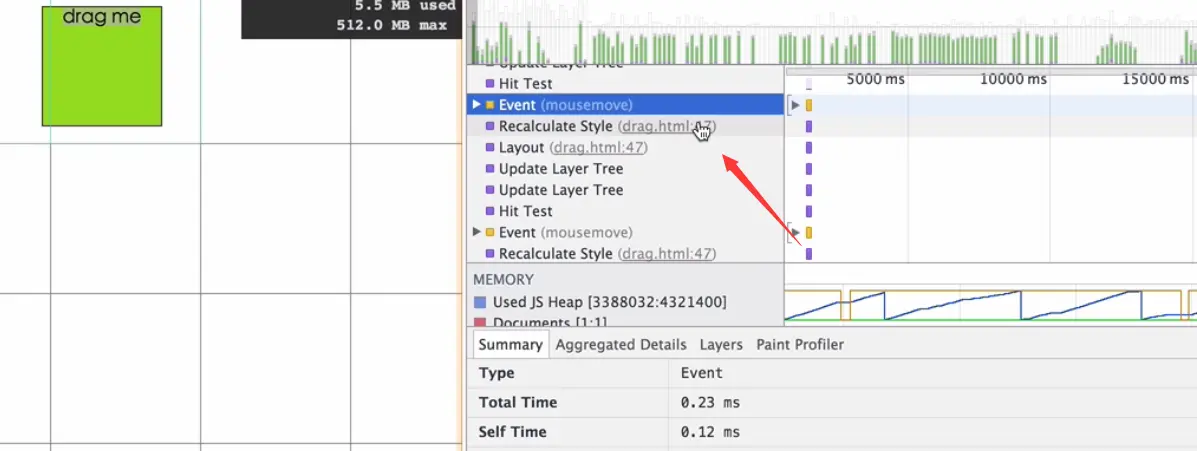
Task: Open the Paint Profiler tab
Action: point(800,344)
